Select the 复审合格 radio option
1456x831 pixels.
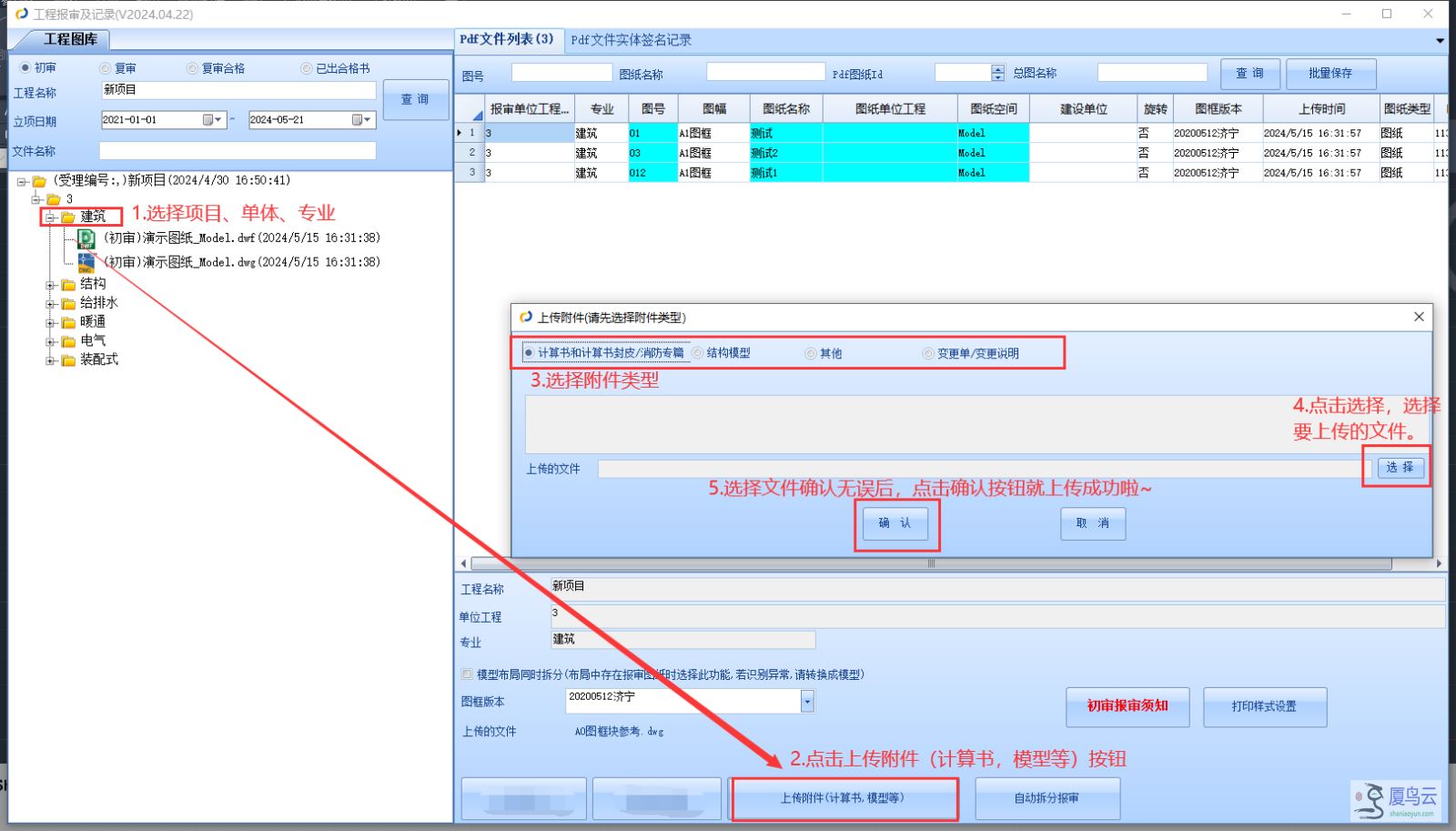click(x=192, y=68)
